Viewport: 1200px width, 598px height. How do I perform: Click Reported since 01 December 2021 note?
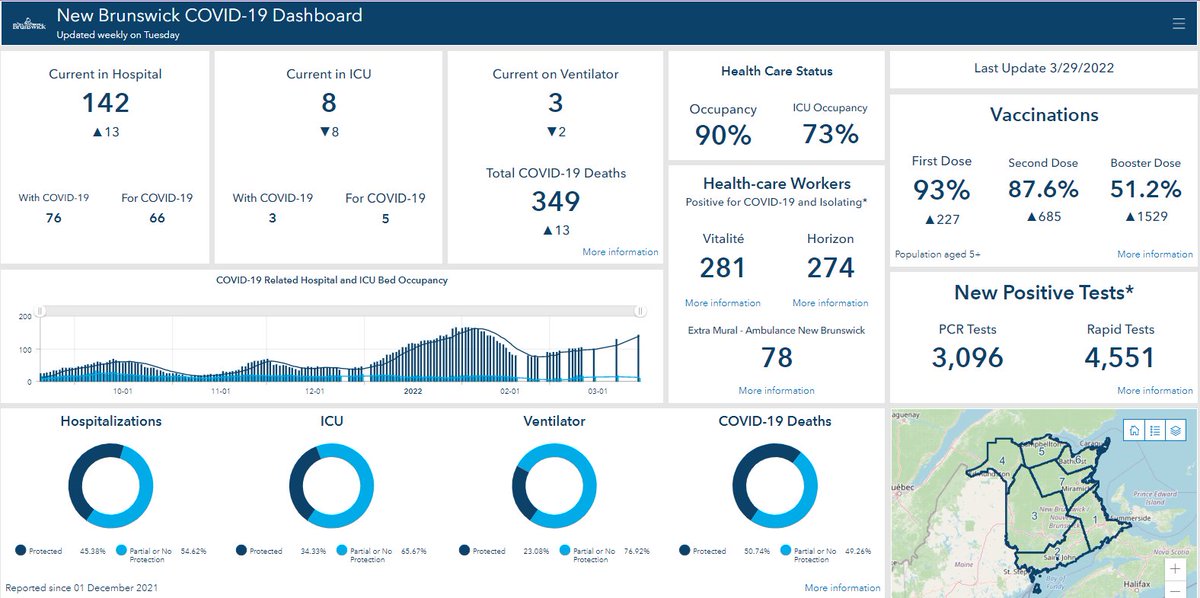82,588
